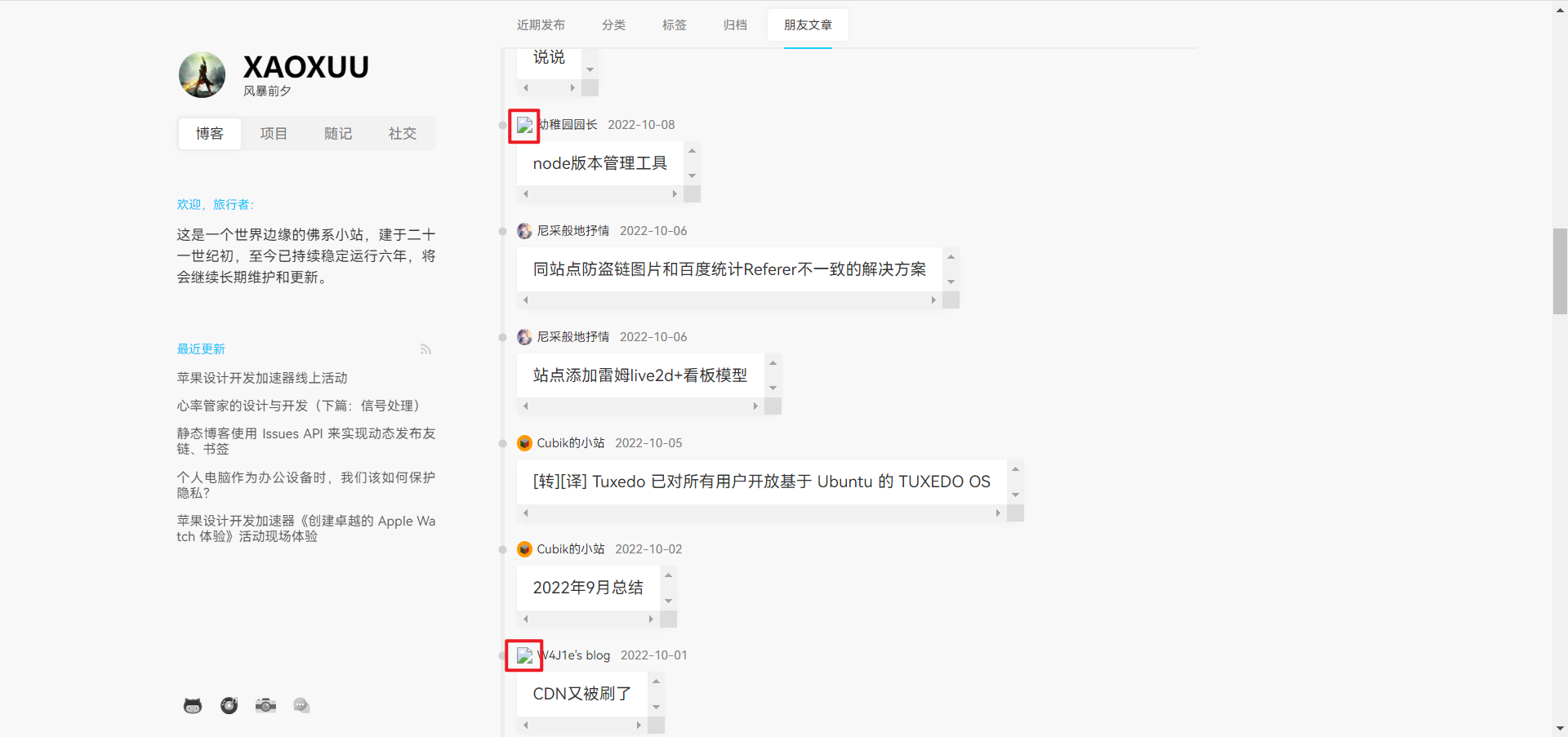Screen dimensions: 1568x737
Task: Click the broken avatar image beside W4J1e's blog
Action: pos(524,655)
